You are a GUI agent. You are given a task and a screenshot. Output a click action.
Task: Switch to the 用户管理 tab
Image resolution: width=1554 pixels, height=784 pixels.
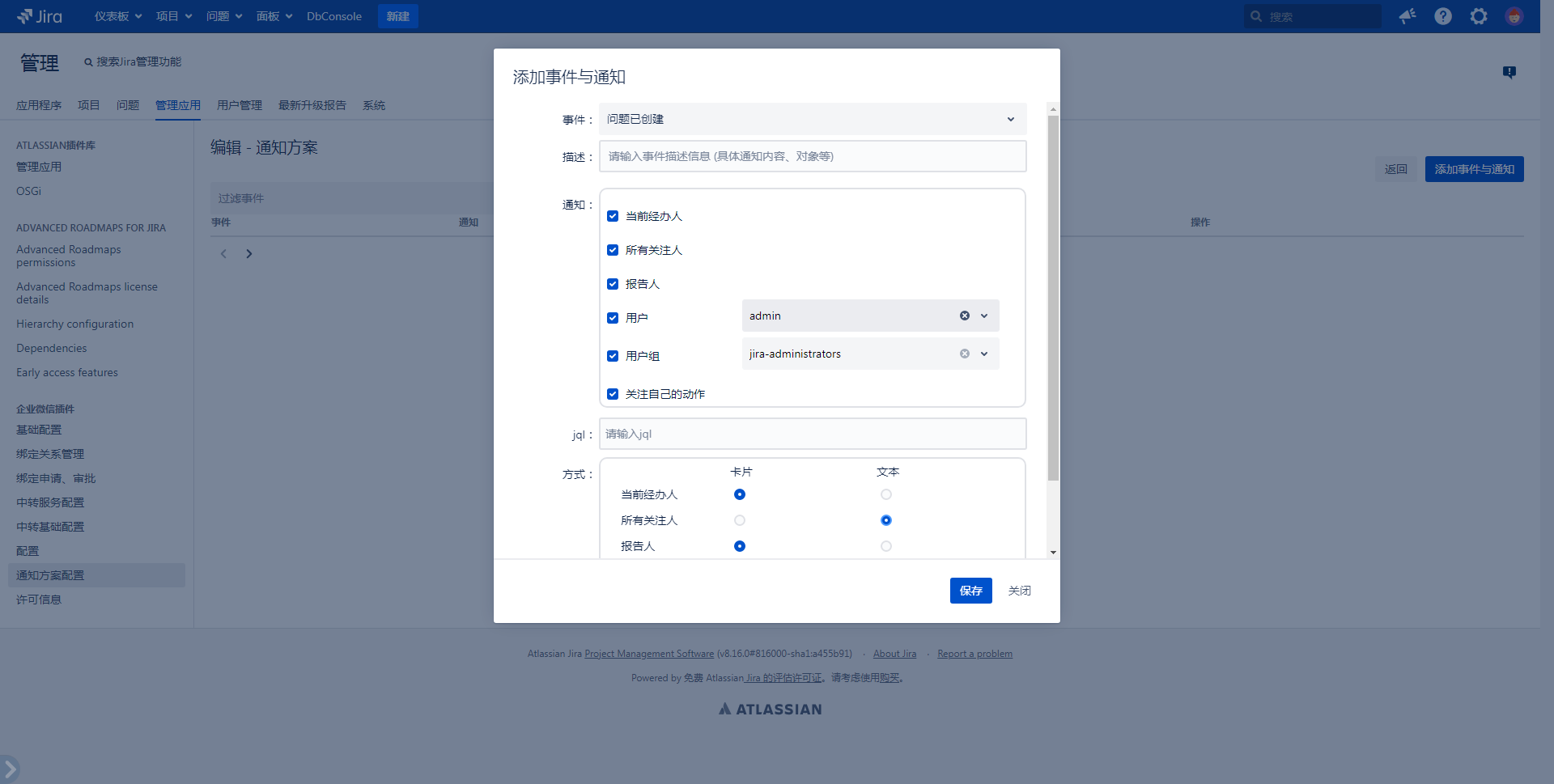[x=239, y=105]
